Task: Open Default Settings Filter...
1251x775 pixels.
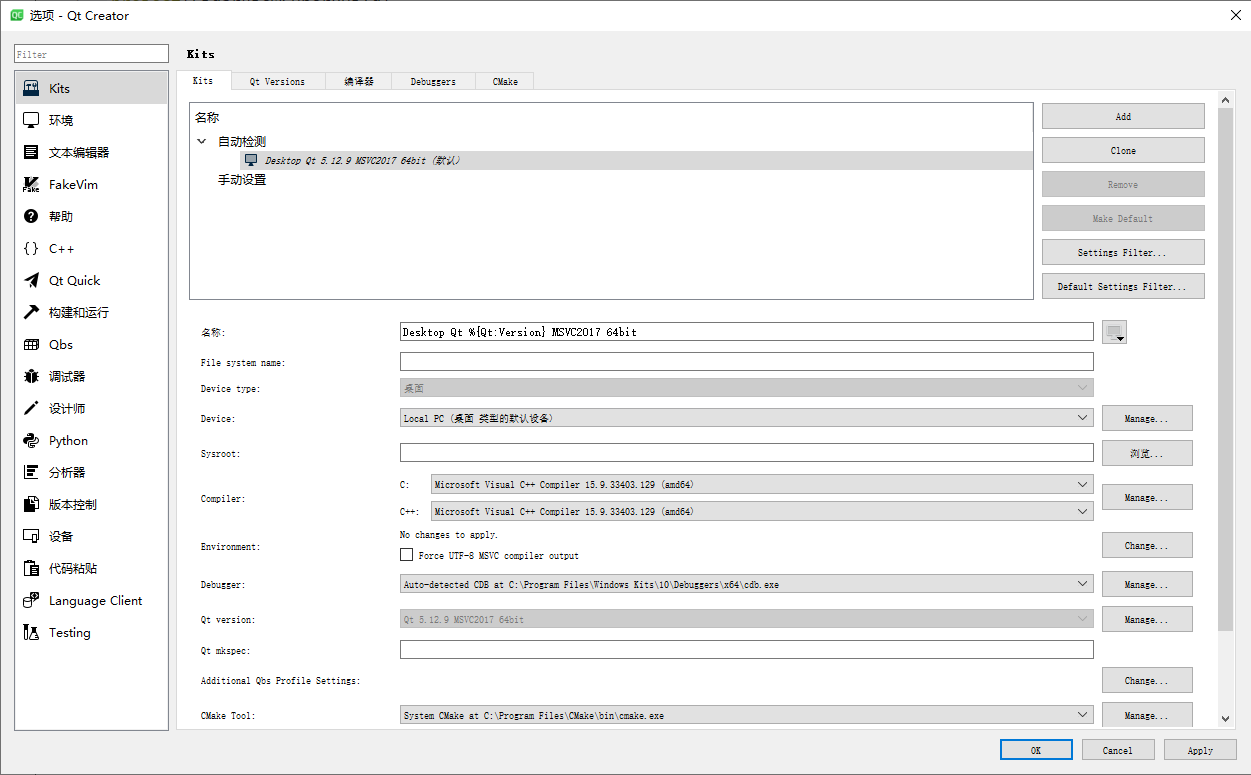Action: tap(1123, 286)
